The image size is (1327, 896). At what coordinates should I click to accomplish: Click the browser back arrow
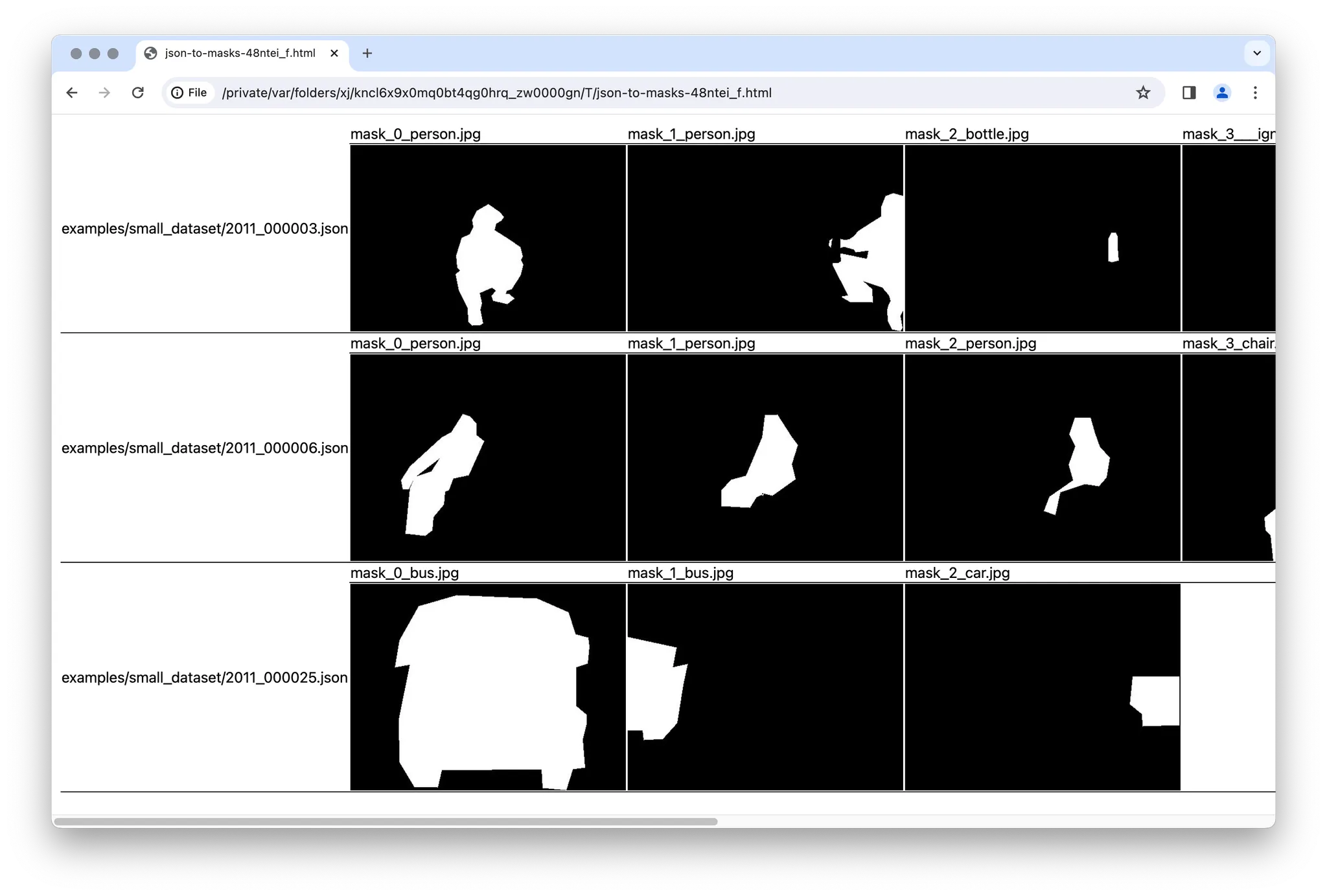pos(72,93)
